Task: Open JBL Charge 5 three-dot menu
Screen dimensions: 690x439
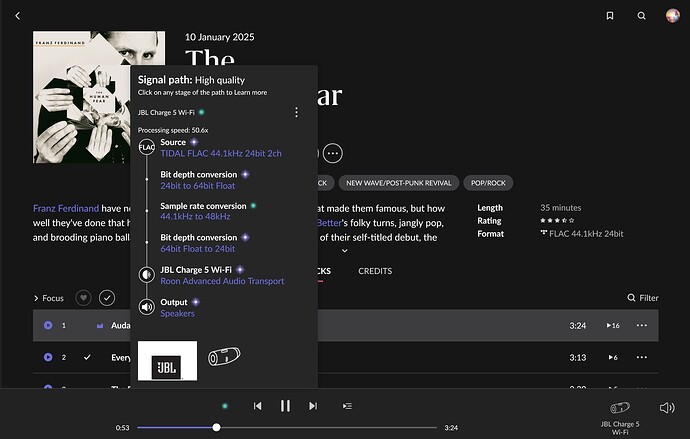Action: pyautogui.click(x=296, y=113)
